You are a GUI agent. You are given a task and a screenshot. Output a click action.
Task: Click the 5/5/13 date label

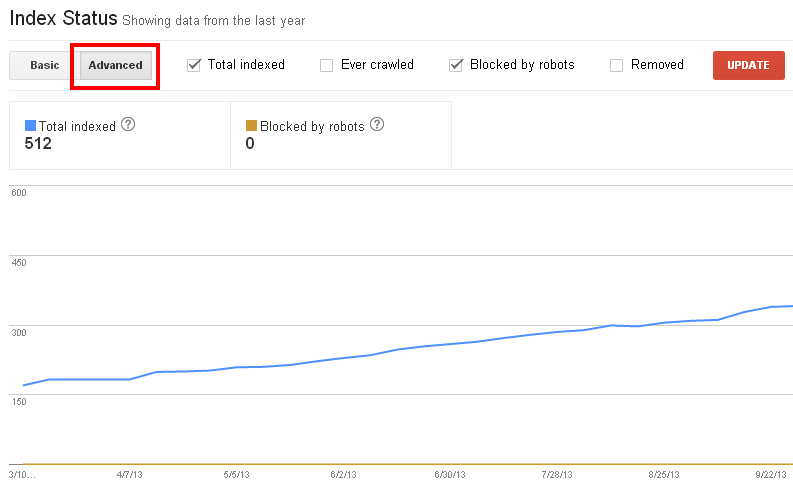click(237, 475)
